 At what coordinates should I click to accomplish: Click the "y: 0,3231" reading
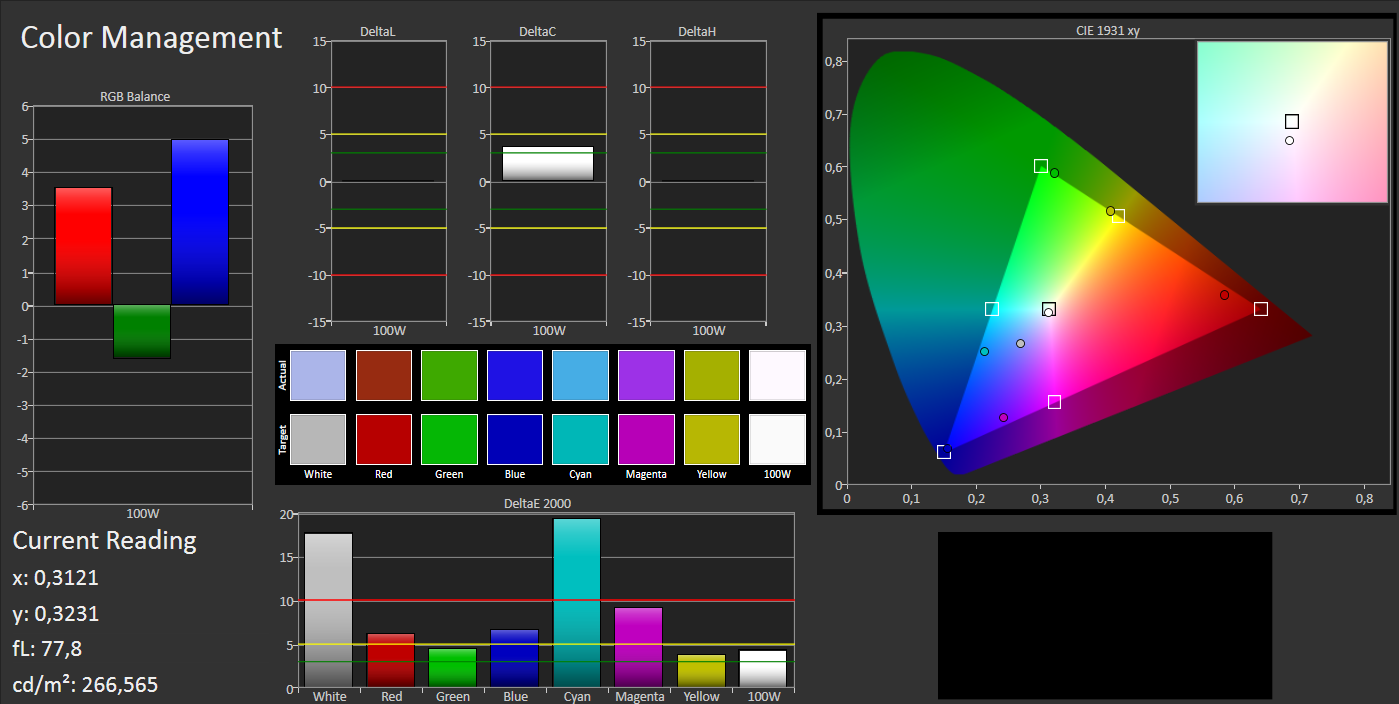56,614
